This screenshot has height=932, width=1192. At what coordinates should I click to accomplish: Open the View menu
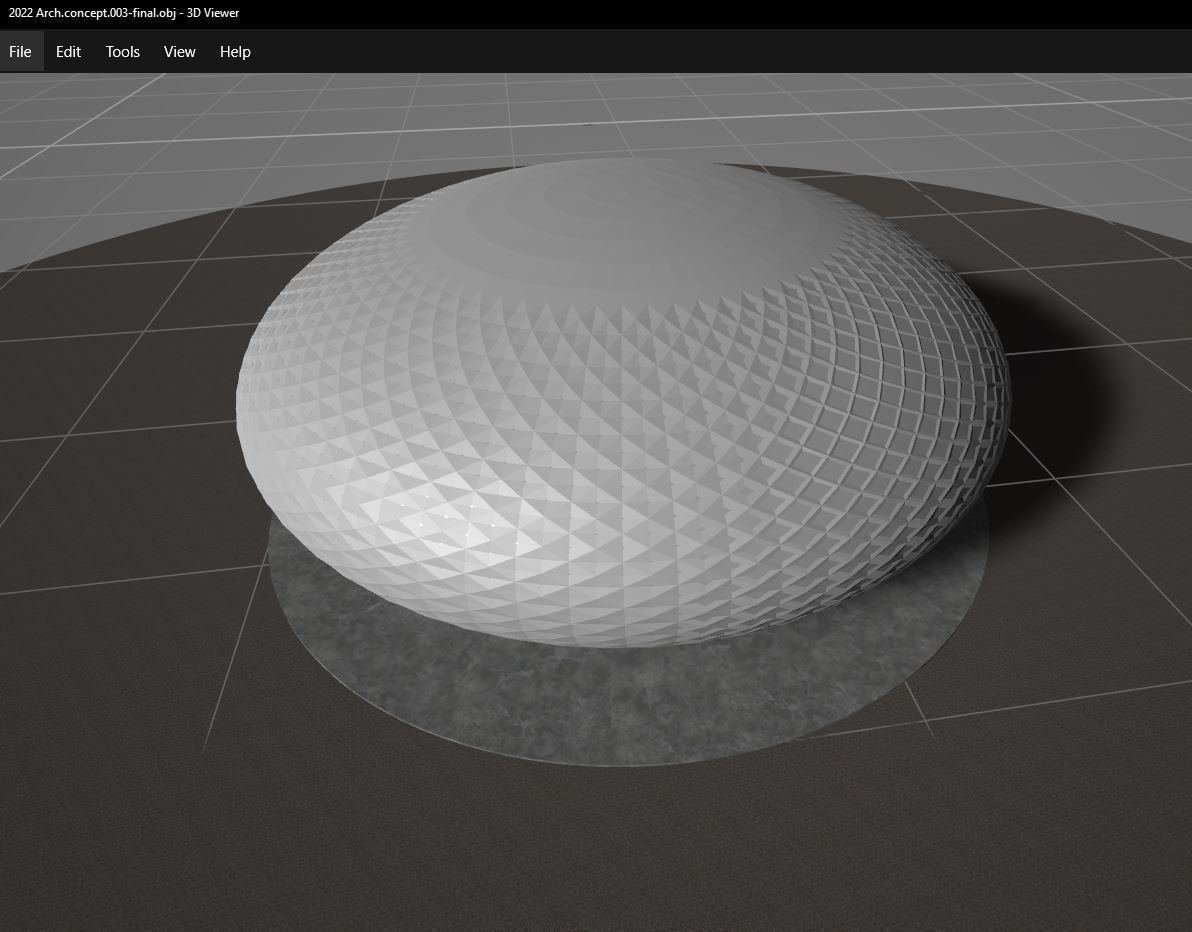[179, 52]
